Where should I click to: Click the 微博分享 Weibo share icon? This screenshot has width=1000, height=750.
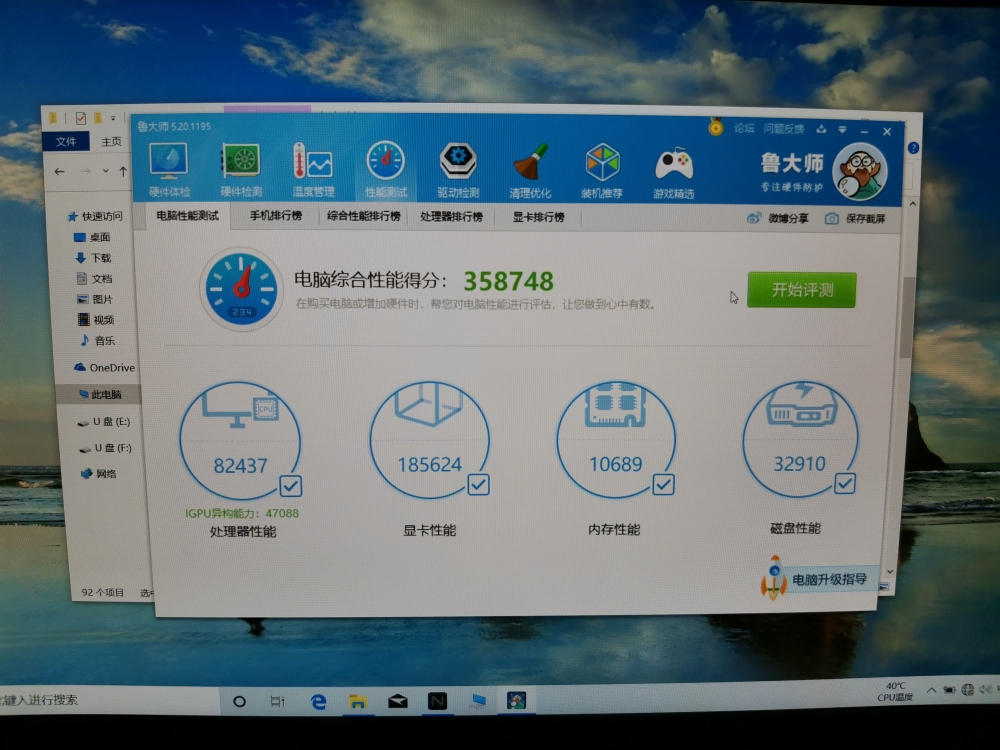click(x=754, y=218)
